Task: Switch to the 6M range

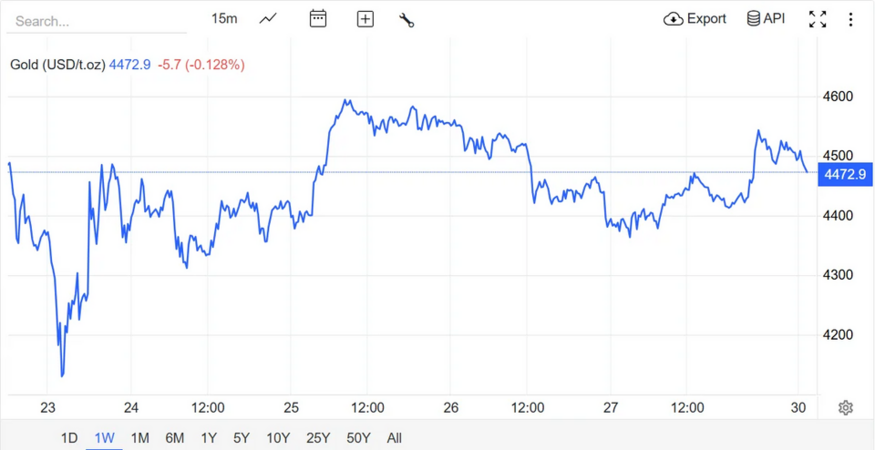Action: (x=174, y=438)
